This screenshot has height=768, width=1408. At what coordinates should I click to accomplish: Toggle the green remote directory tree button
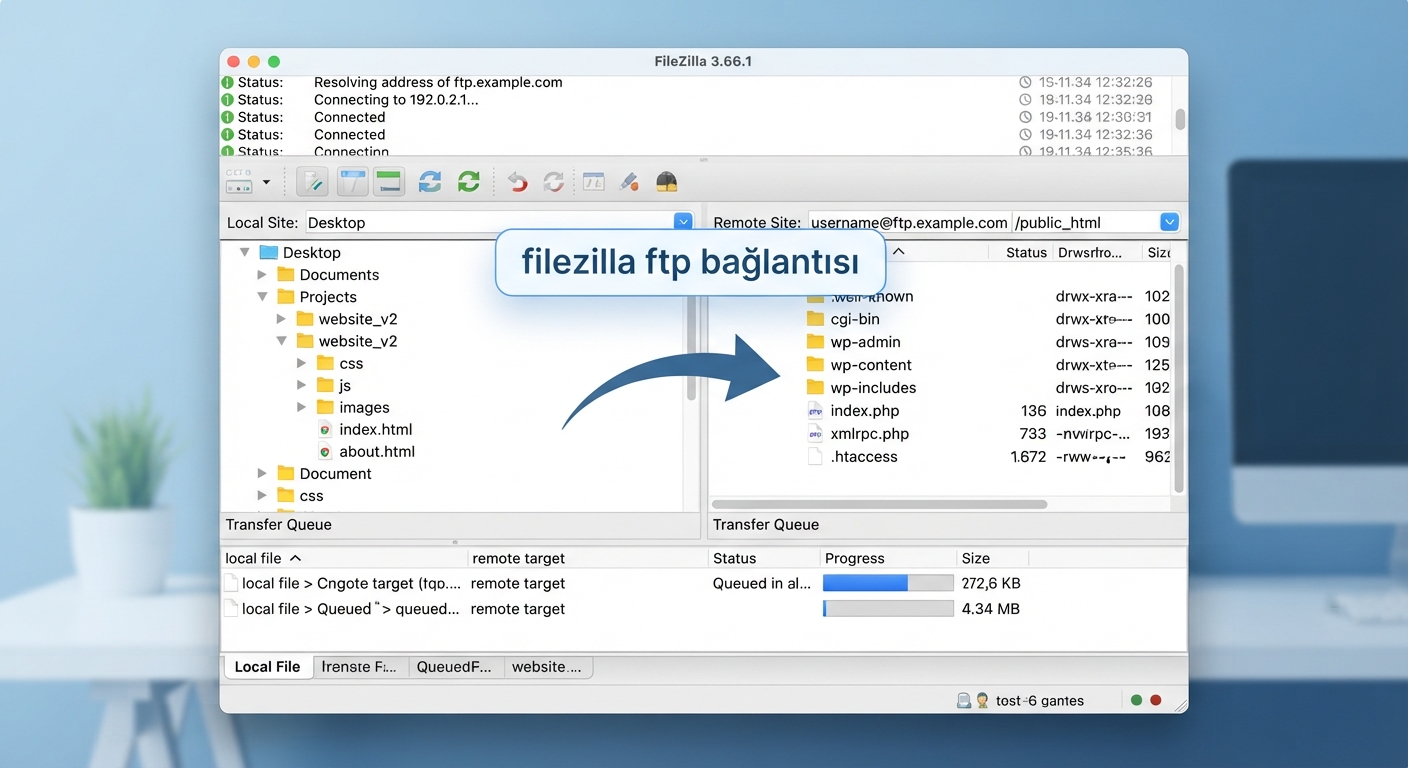tap(388, 182)
